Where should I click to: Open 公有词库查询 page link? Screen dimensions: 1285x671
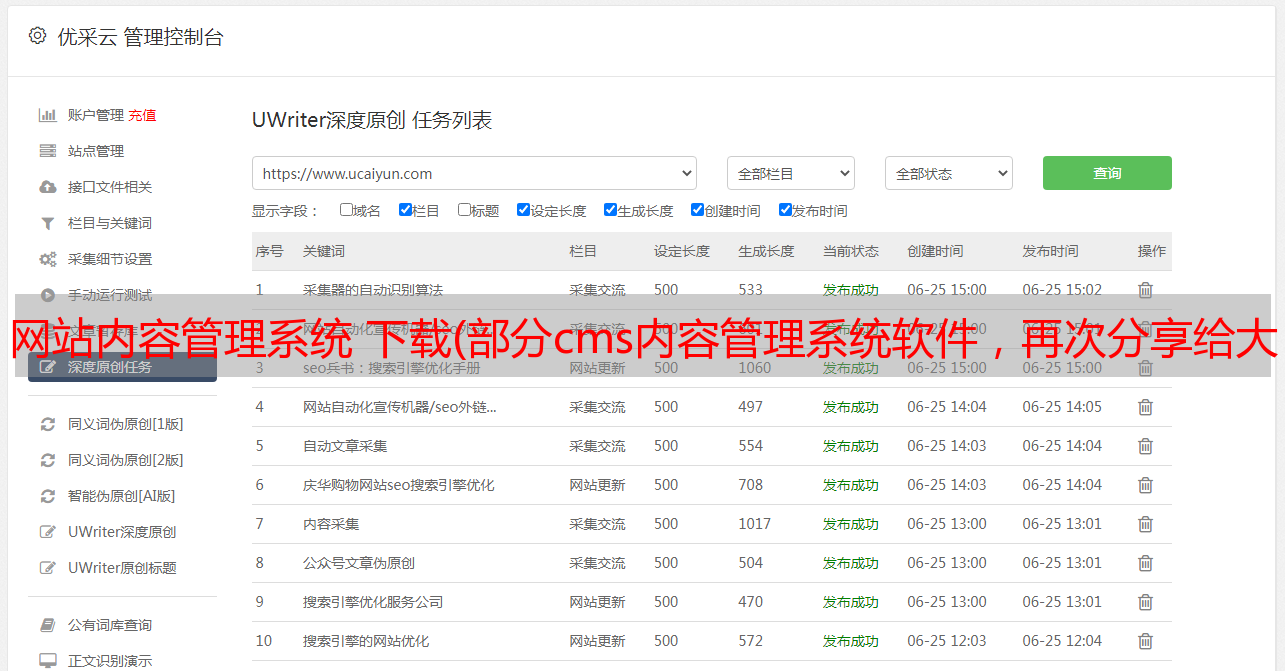pos(110,625)
